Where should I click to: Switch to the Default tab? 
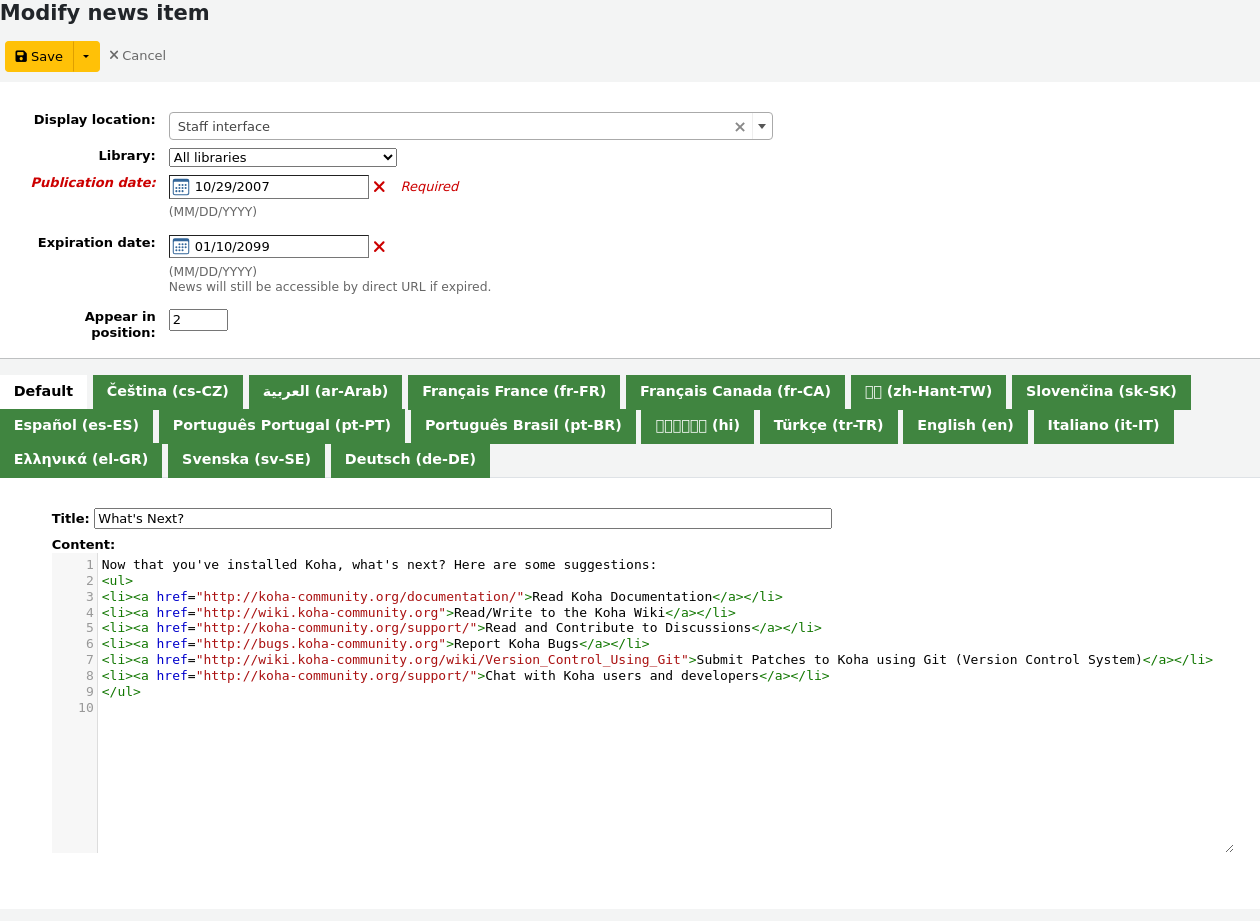(x=44, y=392)
